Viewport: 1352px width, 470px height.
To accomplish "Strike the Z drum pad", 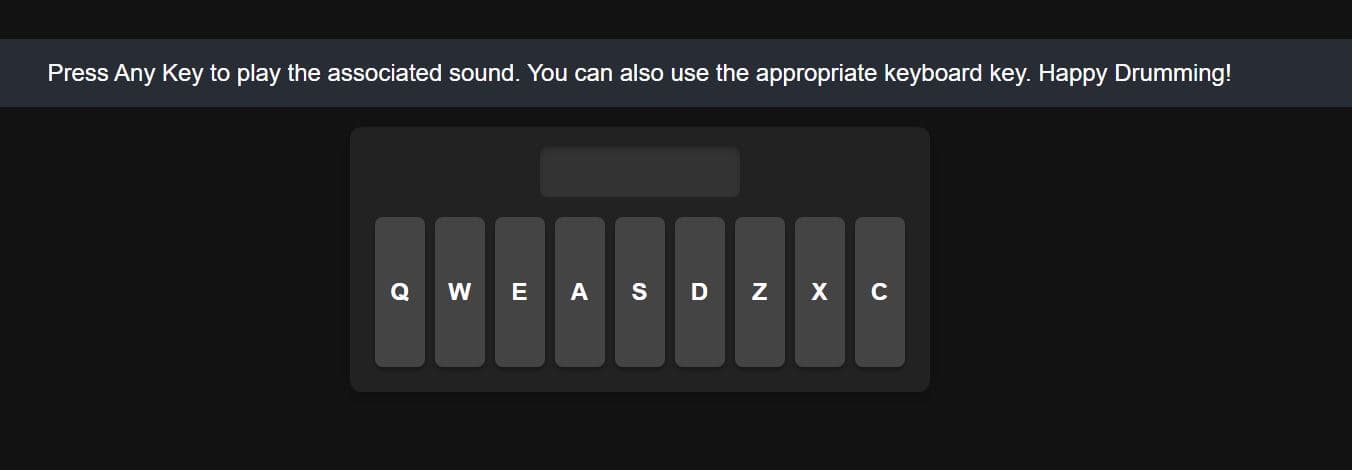I will click(x=760, y=292).
